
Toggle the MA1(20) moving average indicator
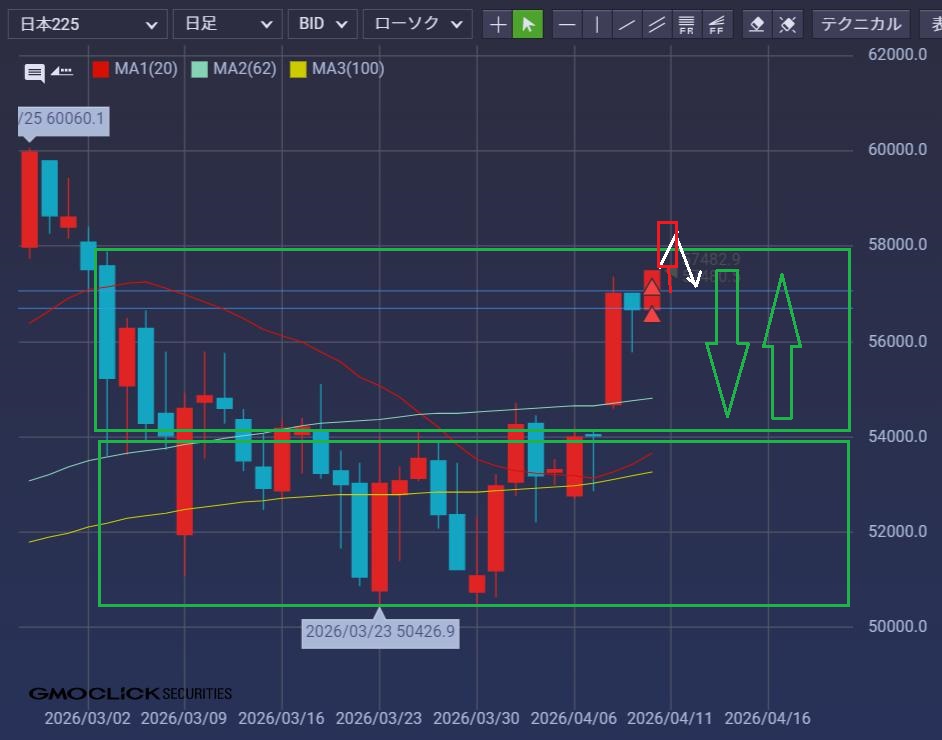[x=134, y=69]
